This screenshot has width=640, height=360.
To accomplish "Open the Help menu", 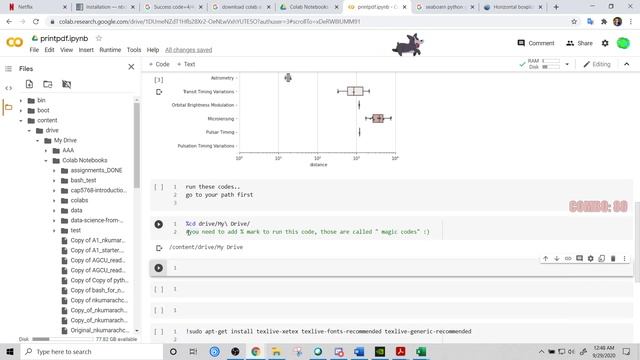I will 153,50.
